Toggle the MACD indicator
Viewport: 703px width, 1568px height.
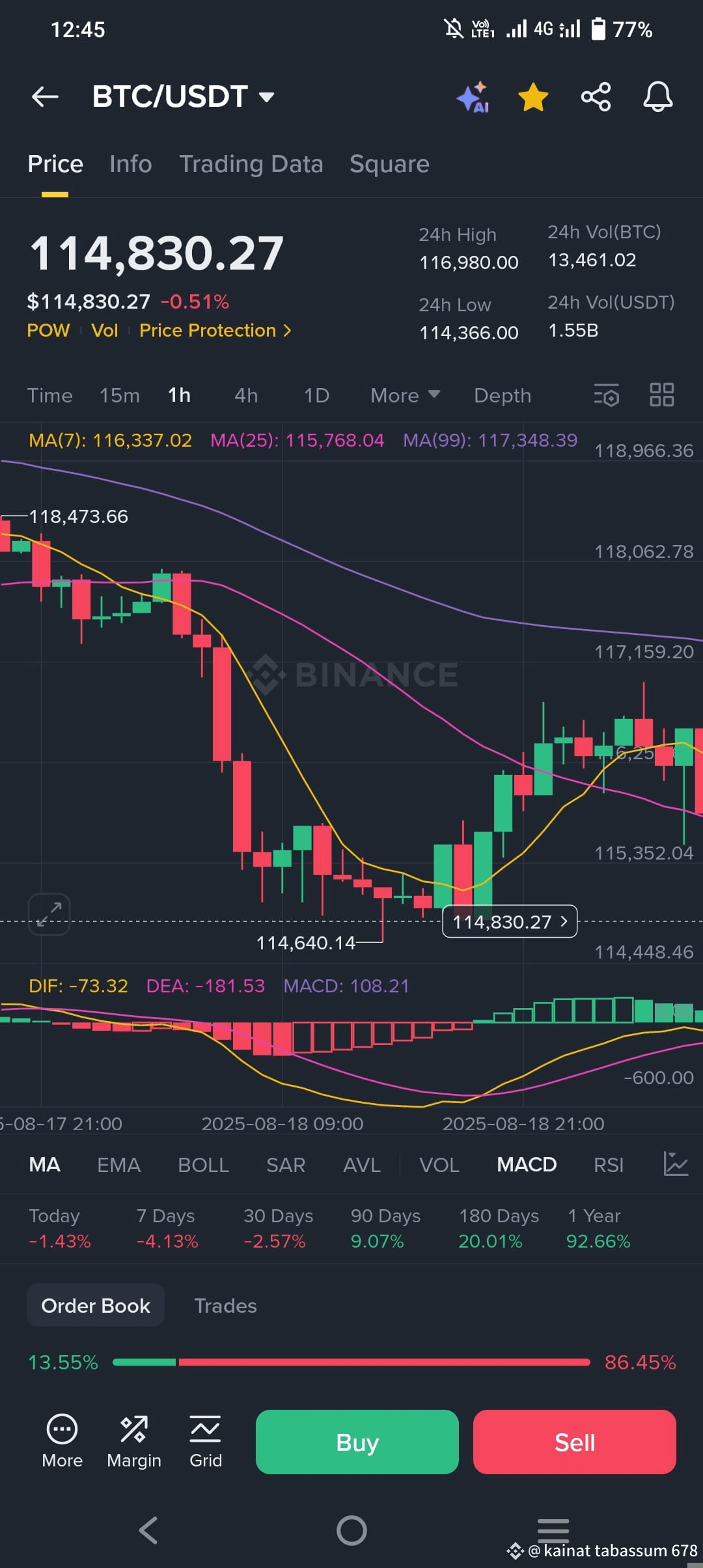(527, 1164)
